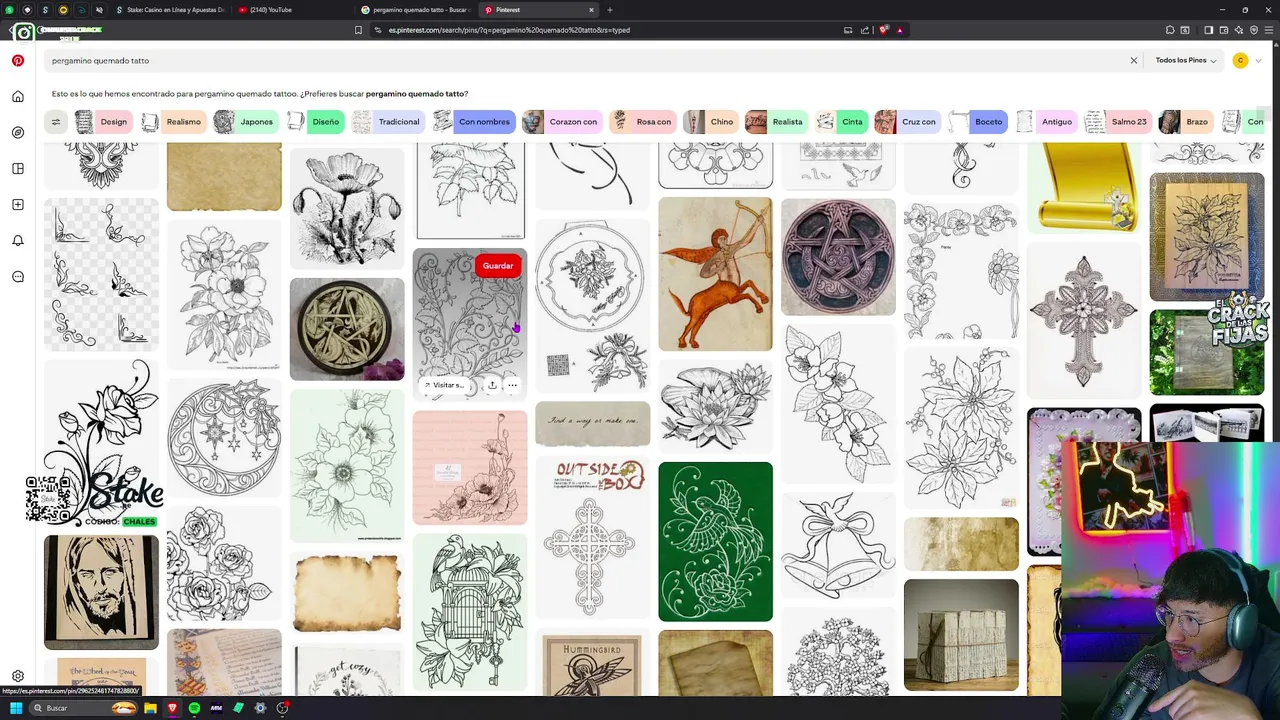
Task: Select the Con nombres filter chip
Action: 473,122
